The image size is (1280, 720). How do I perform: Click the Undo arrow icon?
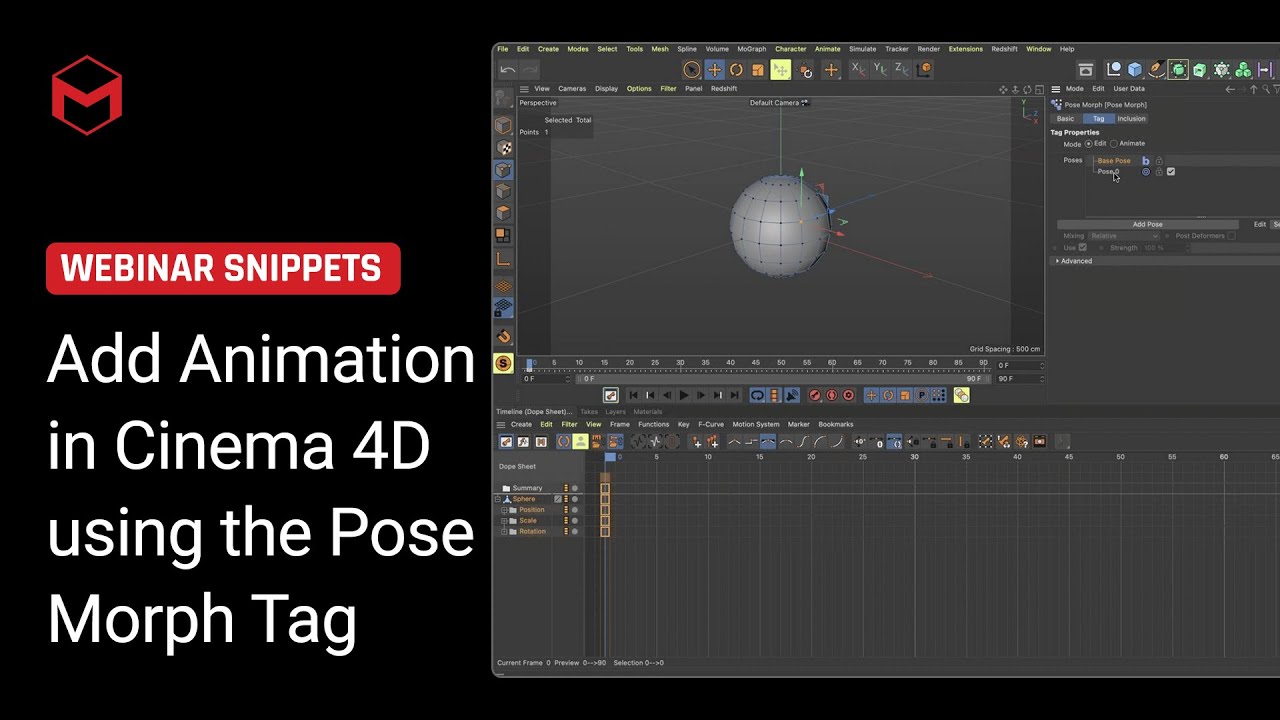pyautogui.click(x=508, y=69)
